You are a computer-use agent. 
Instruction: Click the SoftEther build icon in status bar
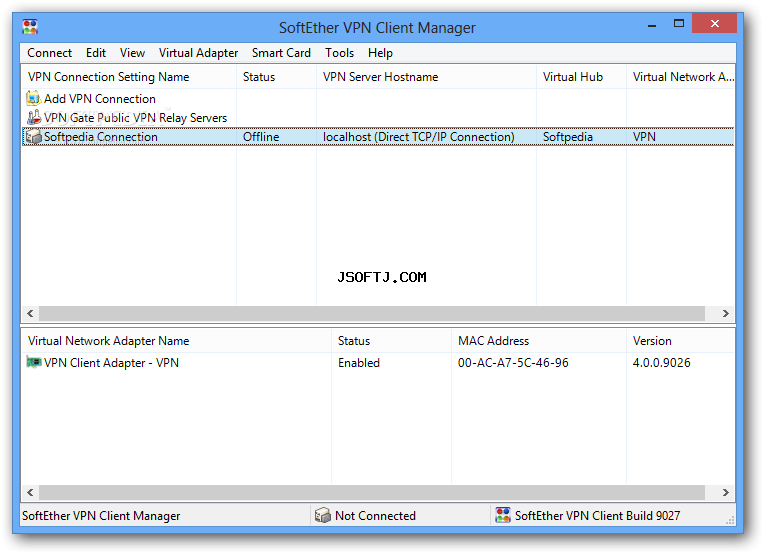click(x=502, y=515)
